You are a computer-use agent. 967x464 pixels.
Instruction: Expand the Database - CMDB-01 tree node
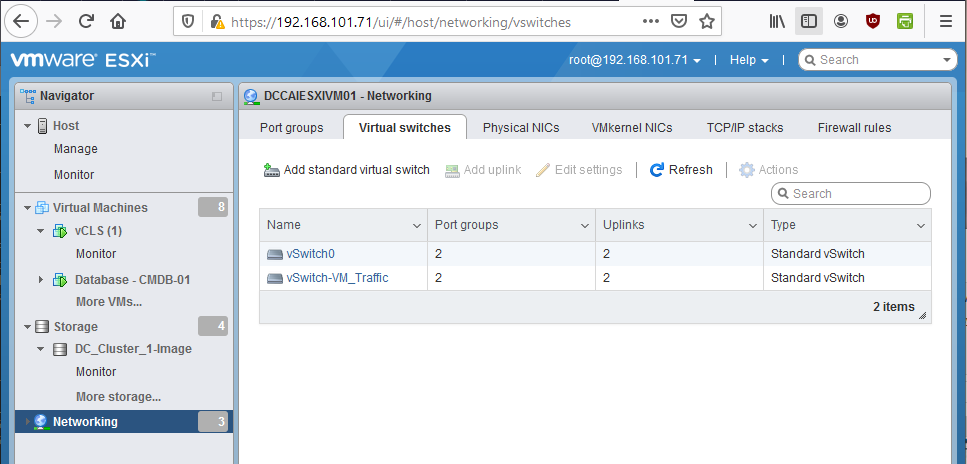(x=41, y=280)
